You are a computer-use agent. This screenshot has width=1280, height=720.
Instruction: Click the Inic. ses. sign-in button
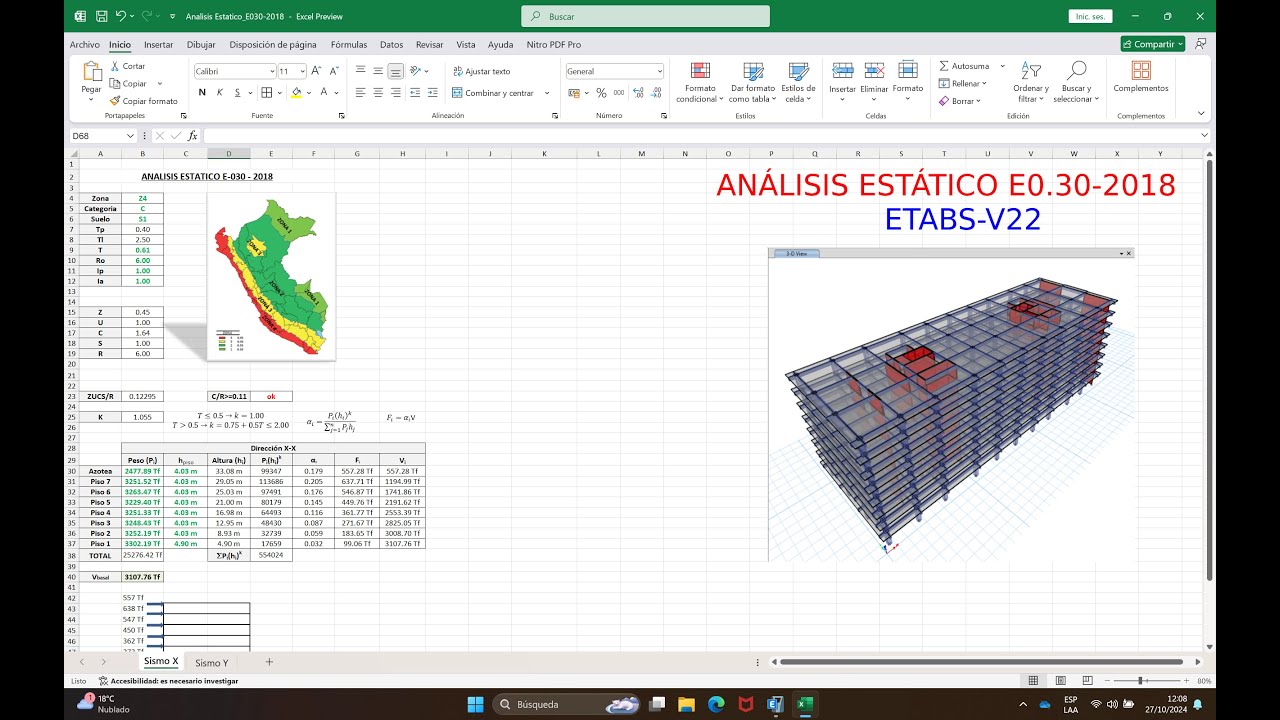[1090, 16]
